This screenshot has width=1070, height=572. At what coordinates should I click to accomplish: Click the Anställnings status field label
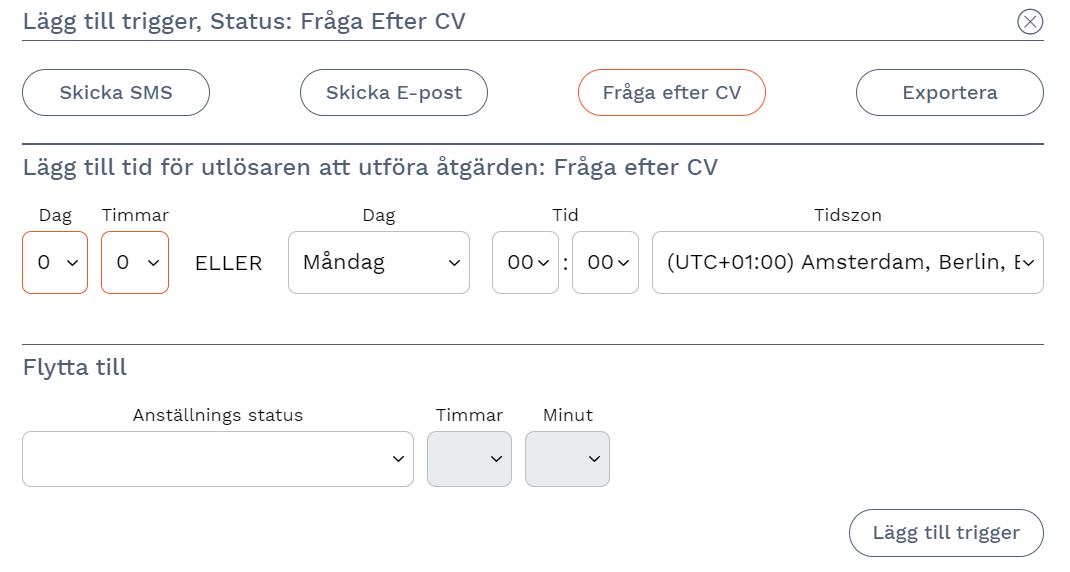tap(218, 415)
